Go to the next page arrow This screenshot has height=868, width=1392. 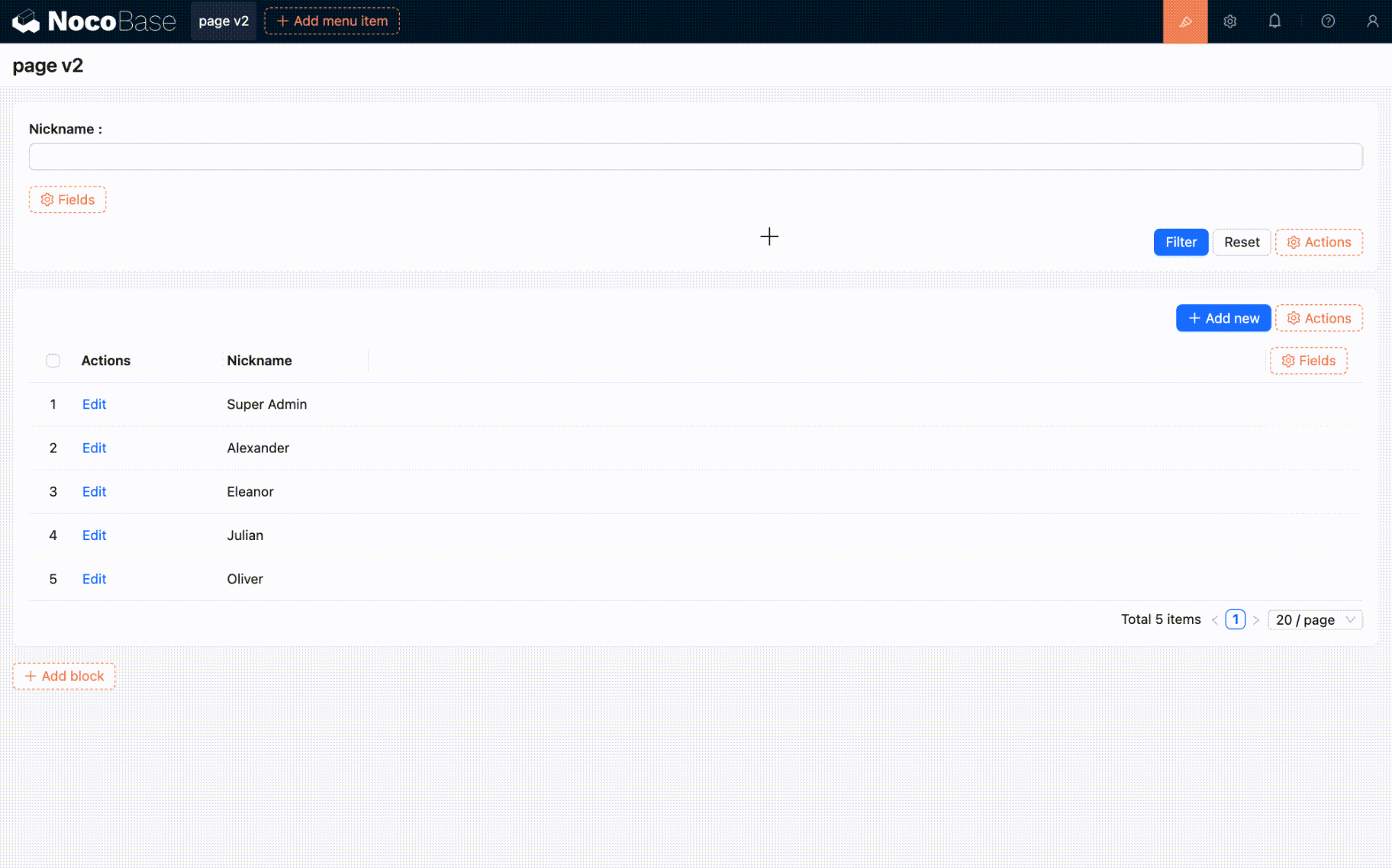tap(1255, 620)
